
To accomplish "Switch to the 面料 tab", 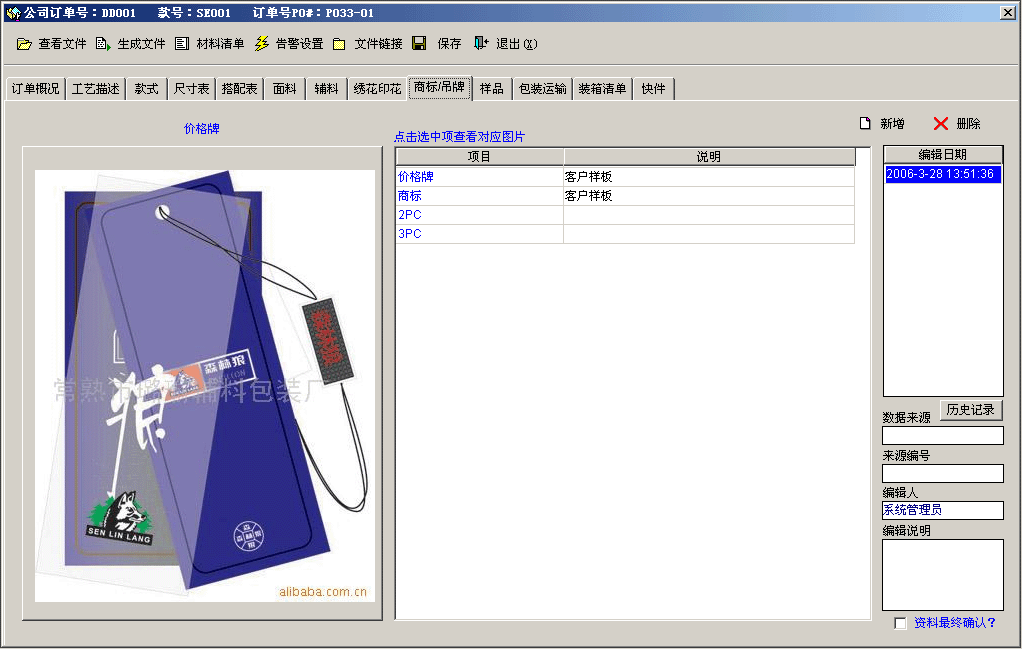I will tap(284, 89).
